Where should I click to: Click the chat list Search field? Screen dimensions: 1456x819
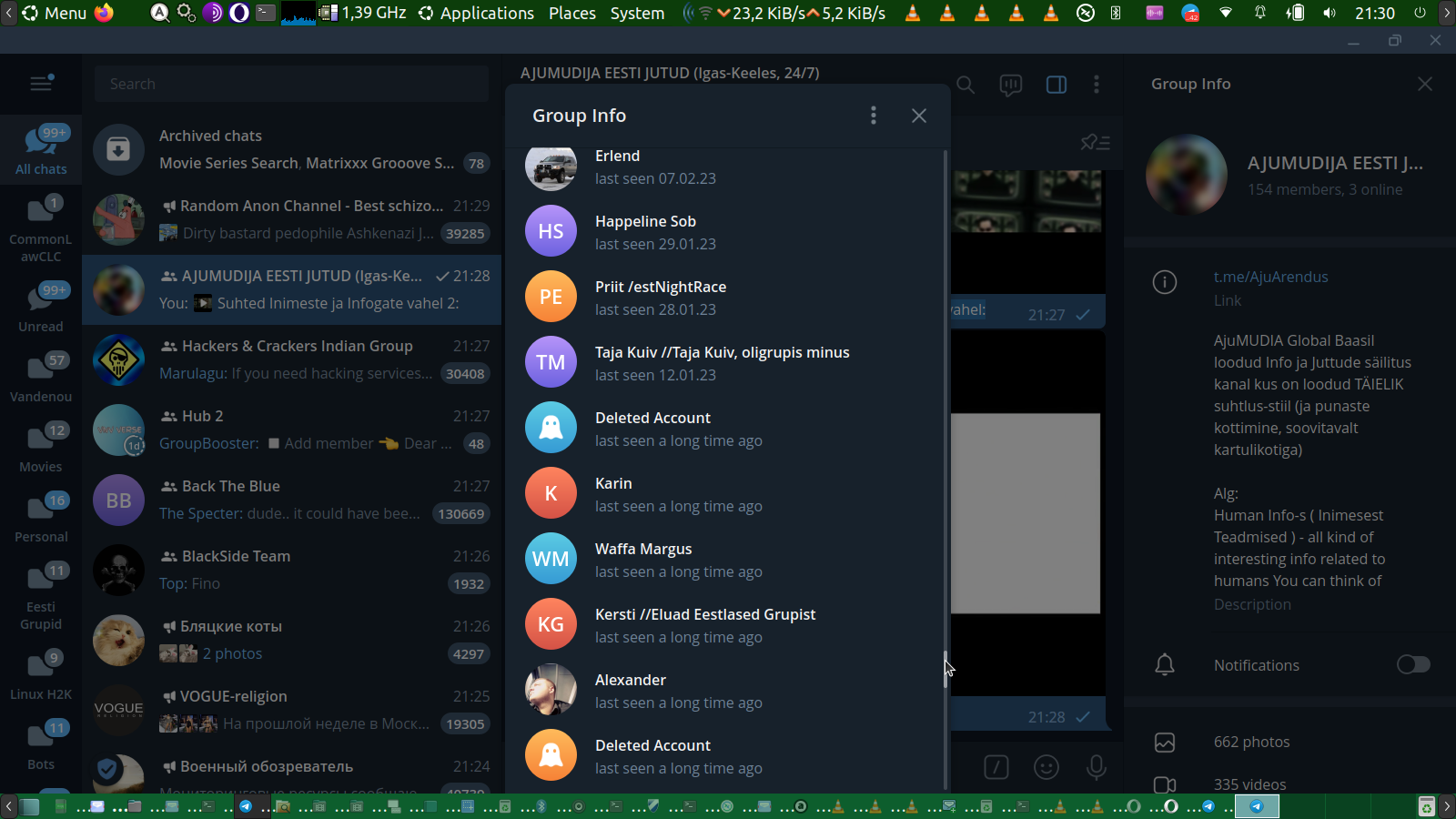(x=291, y=84)
